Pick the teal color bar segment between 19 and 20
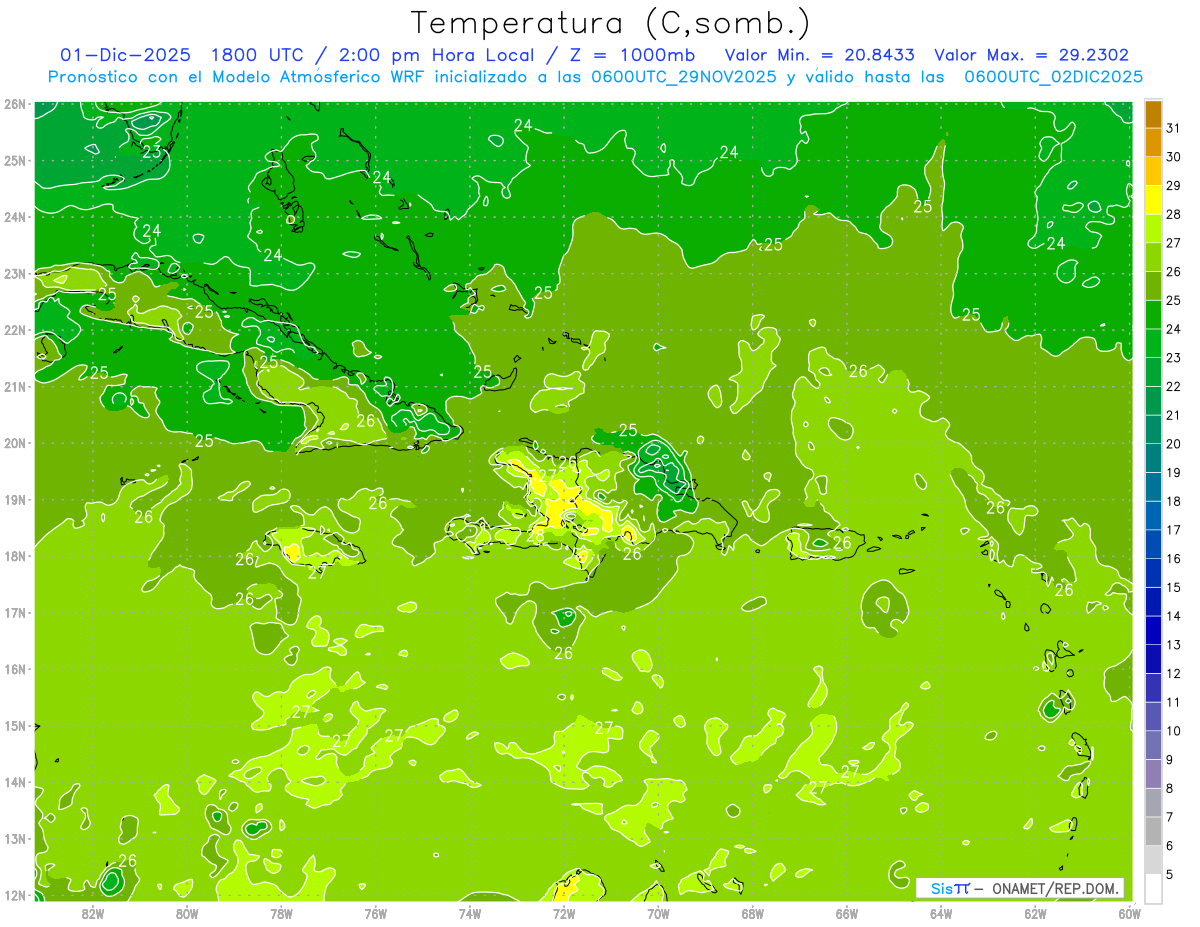 click(1153, 458)
